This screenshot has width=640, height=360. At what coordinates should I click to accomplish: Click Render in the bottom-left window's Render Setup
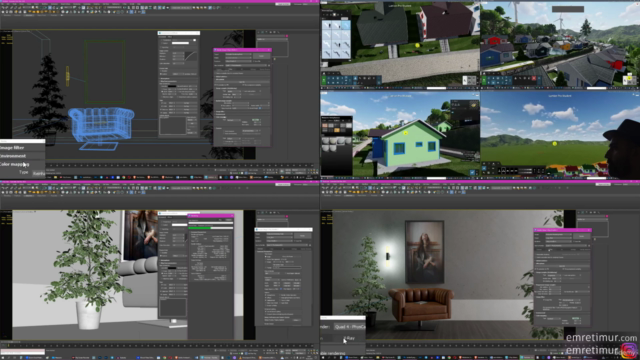pos(302,236)
